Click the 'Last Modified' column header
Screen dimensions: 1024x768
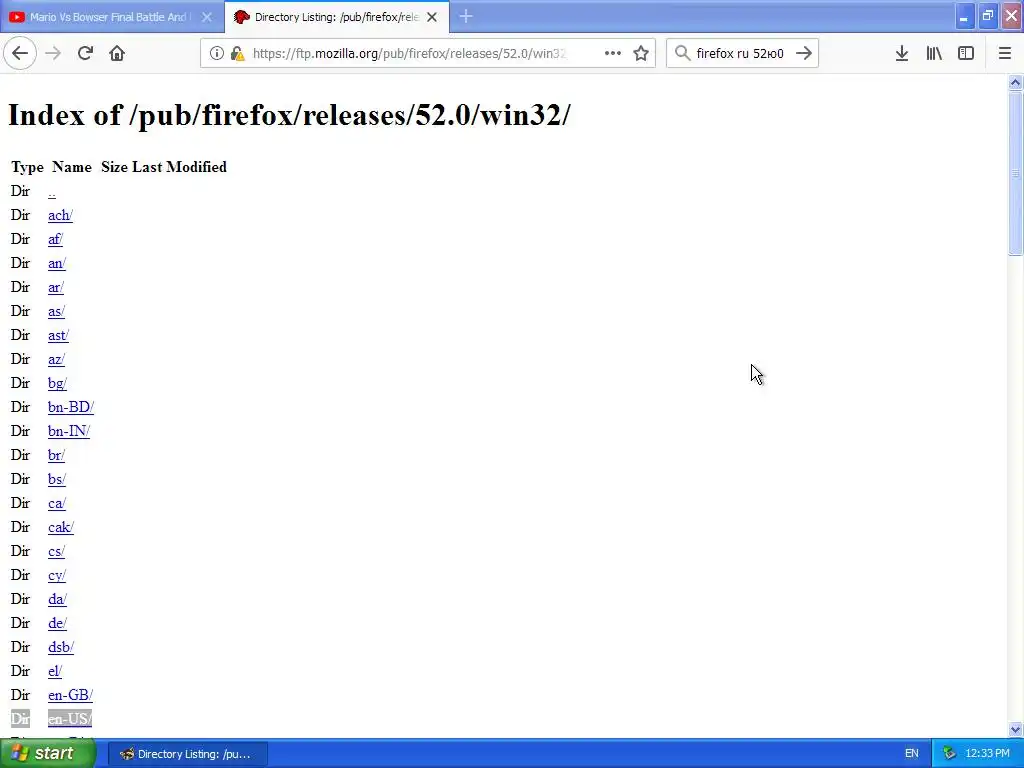(180, 167)
